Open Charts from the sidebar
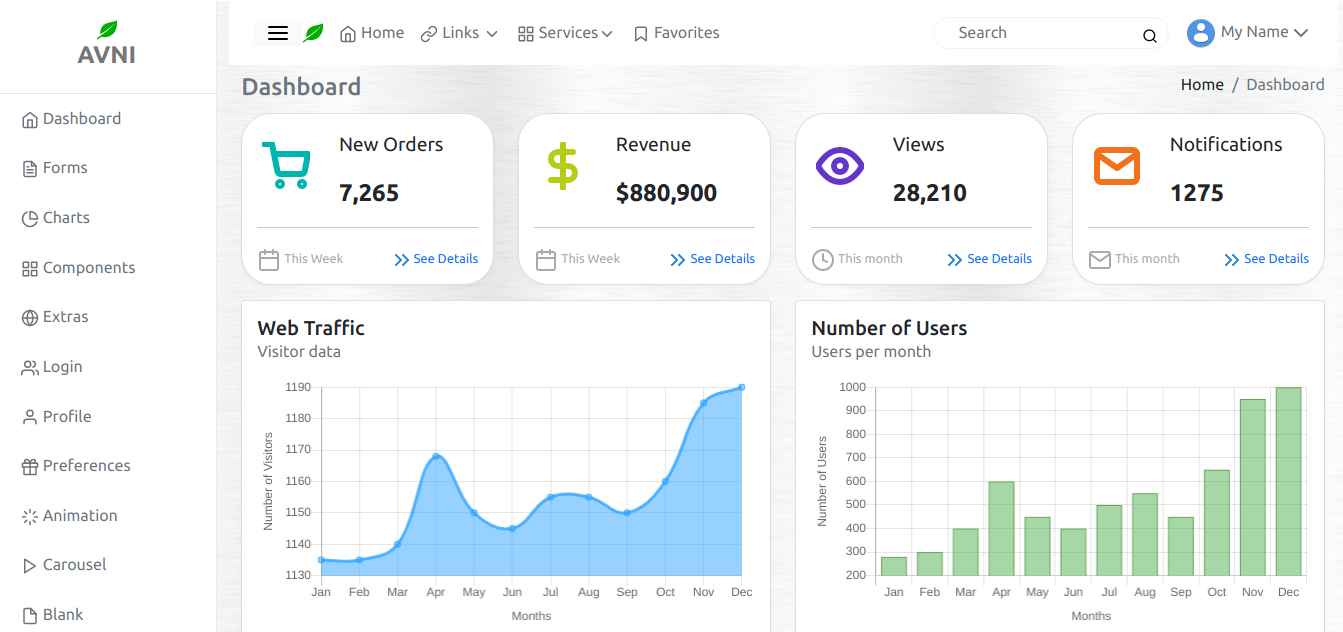1343x632 pixels. pos(66,218)
